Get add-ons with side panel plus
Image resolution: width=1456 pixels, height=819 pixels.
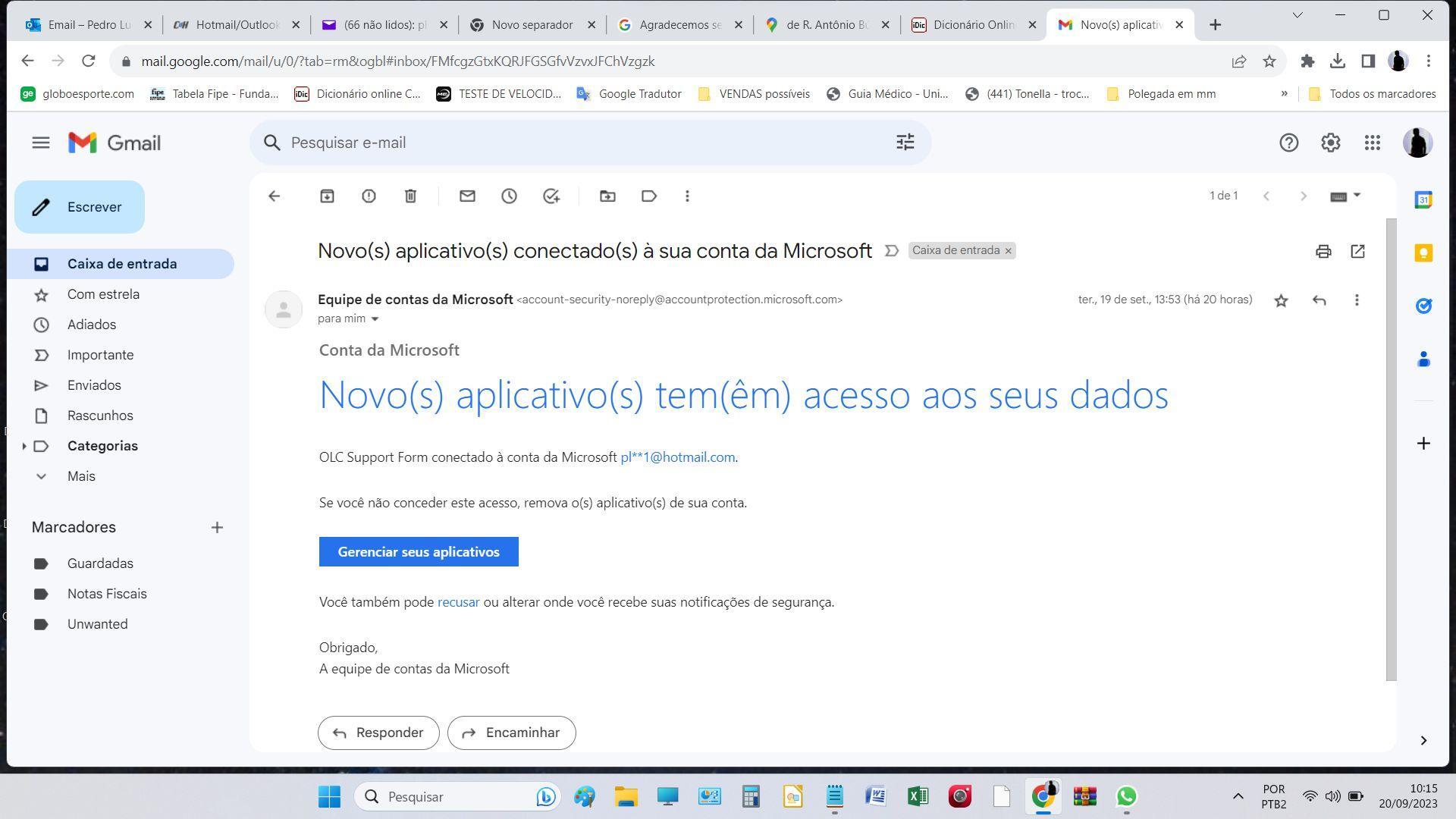(1423, 444)
